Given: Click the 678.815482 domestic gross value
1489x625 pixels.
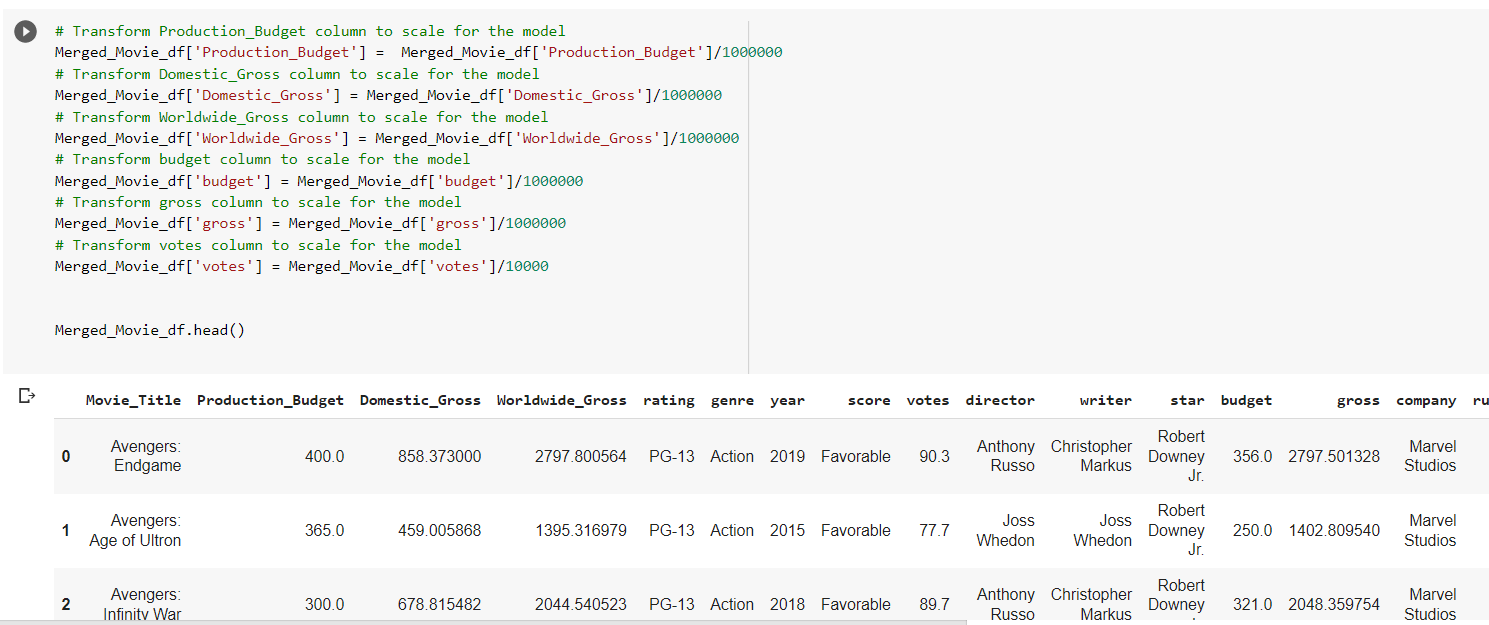Looking at the screenshot, I should pos(439,604).
